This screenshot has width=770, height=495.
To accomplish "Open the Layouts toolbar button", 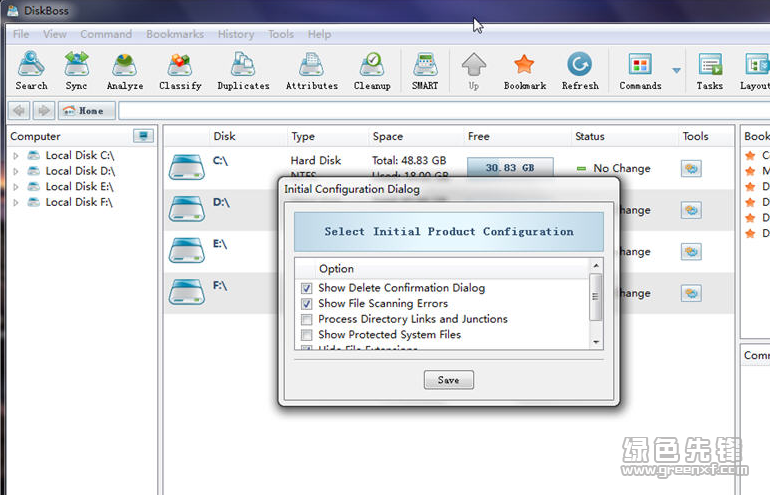I will point(755,71).
